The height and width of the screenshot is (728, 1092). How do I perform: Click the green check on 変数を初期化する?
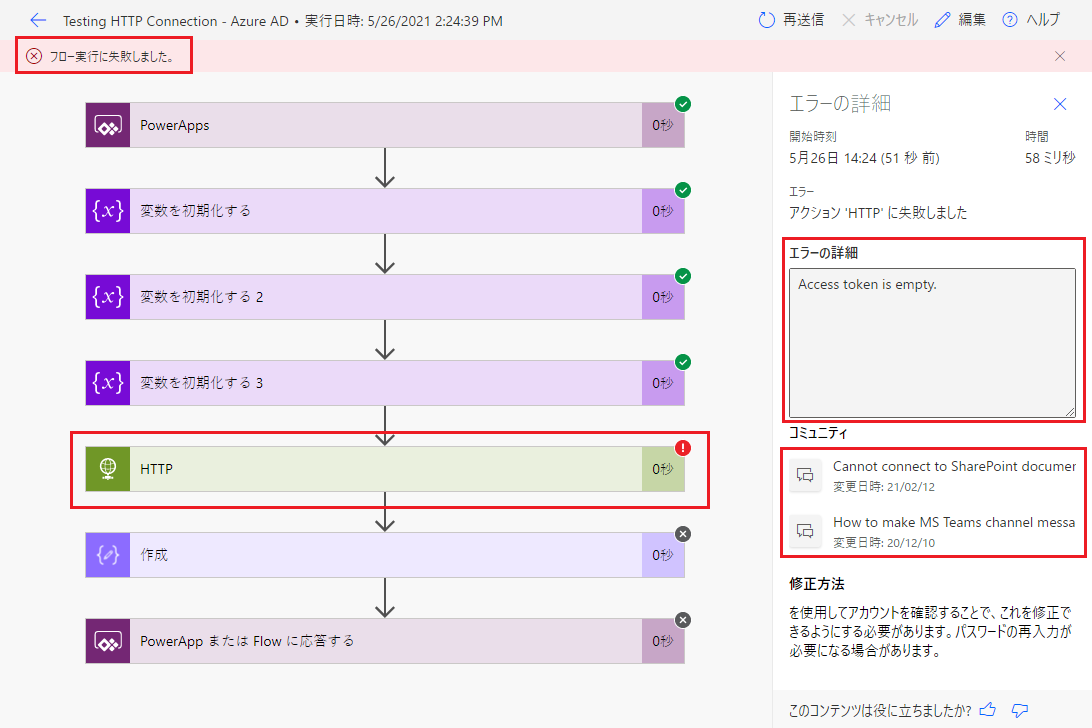point(683,190)
